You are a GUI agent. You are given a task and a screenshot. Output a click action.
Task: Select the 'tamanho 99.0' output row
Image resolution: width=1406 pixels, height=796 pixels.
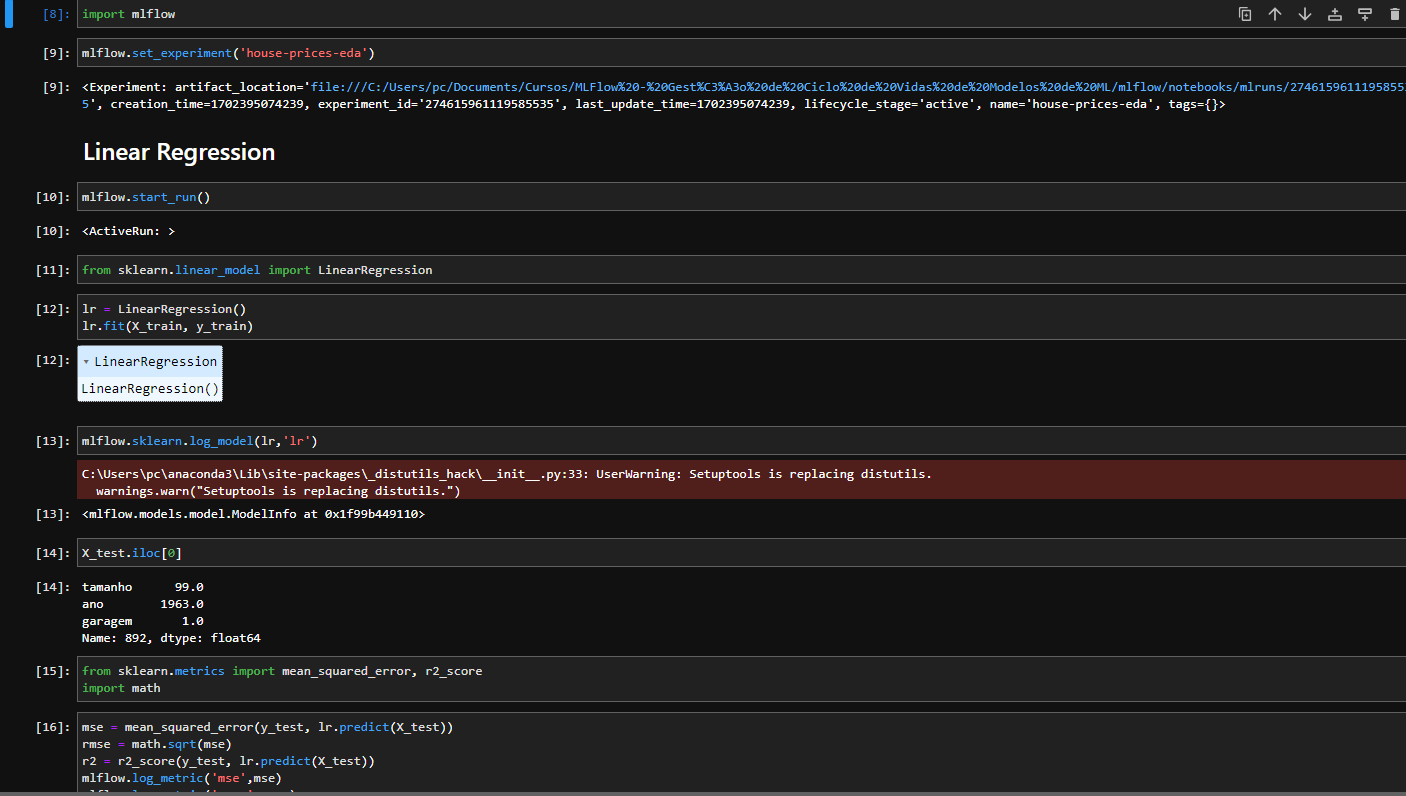tap(143, 587)
